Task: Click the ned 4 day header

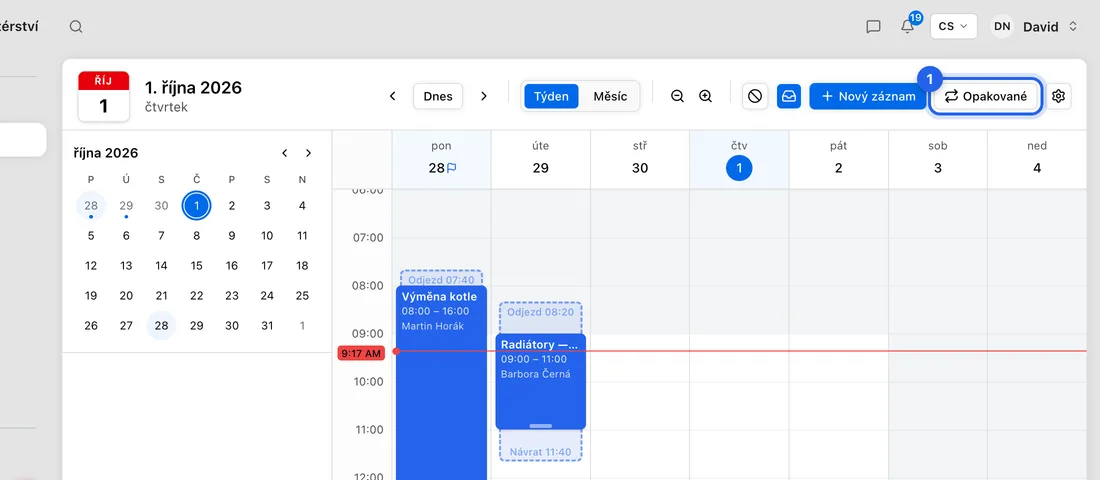Action: click(1037, 157)
